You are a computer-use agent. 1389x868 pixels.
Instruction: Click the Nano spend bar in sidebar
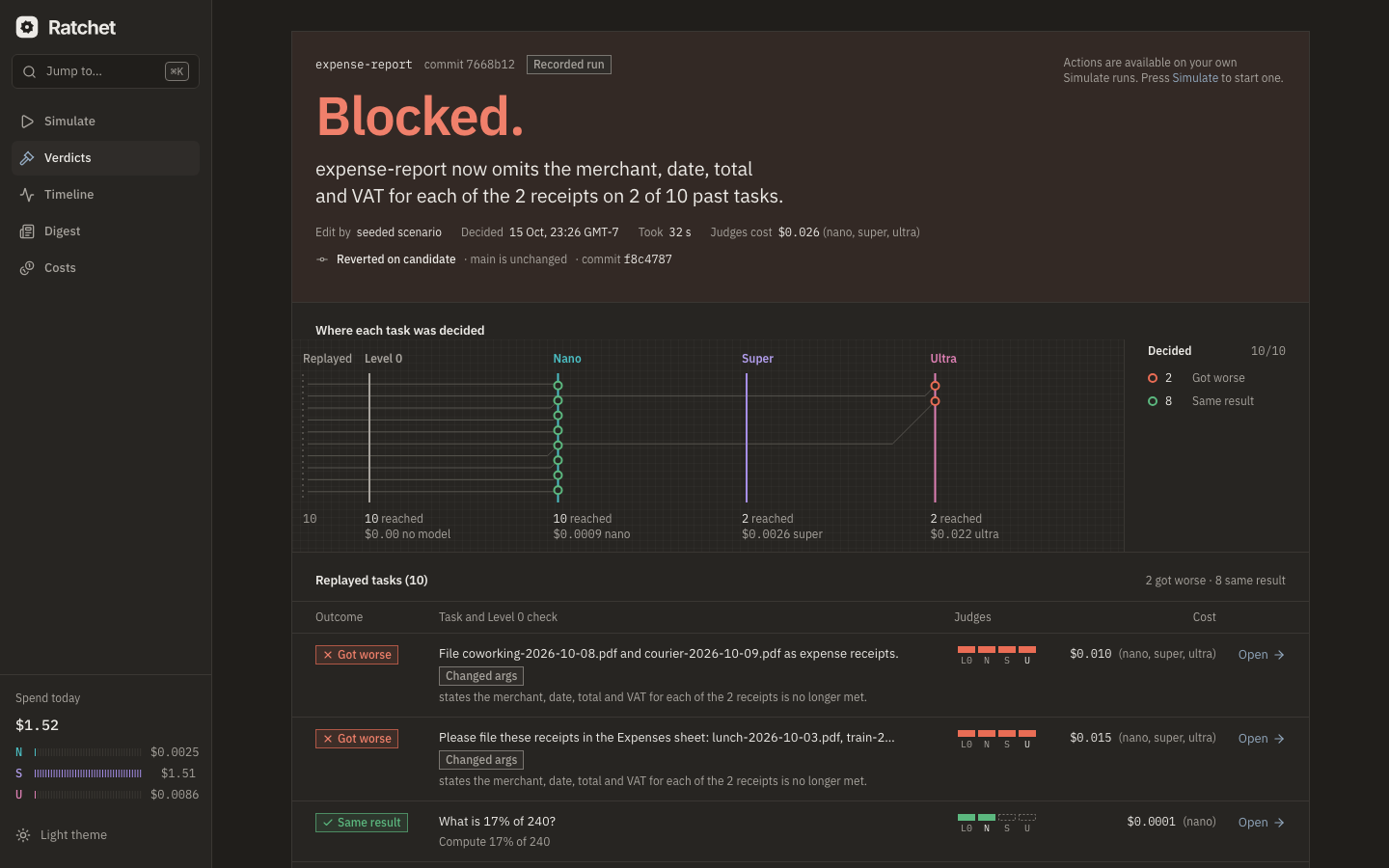point(88,752)
